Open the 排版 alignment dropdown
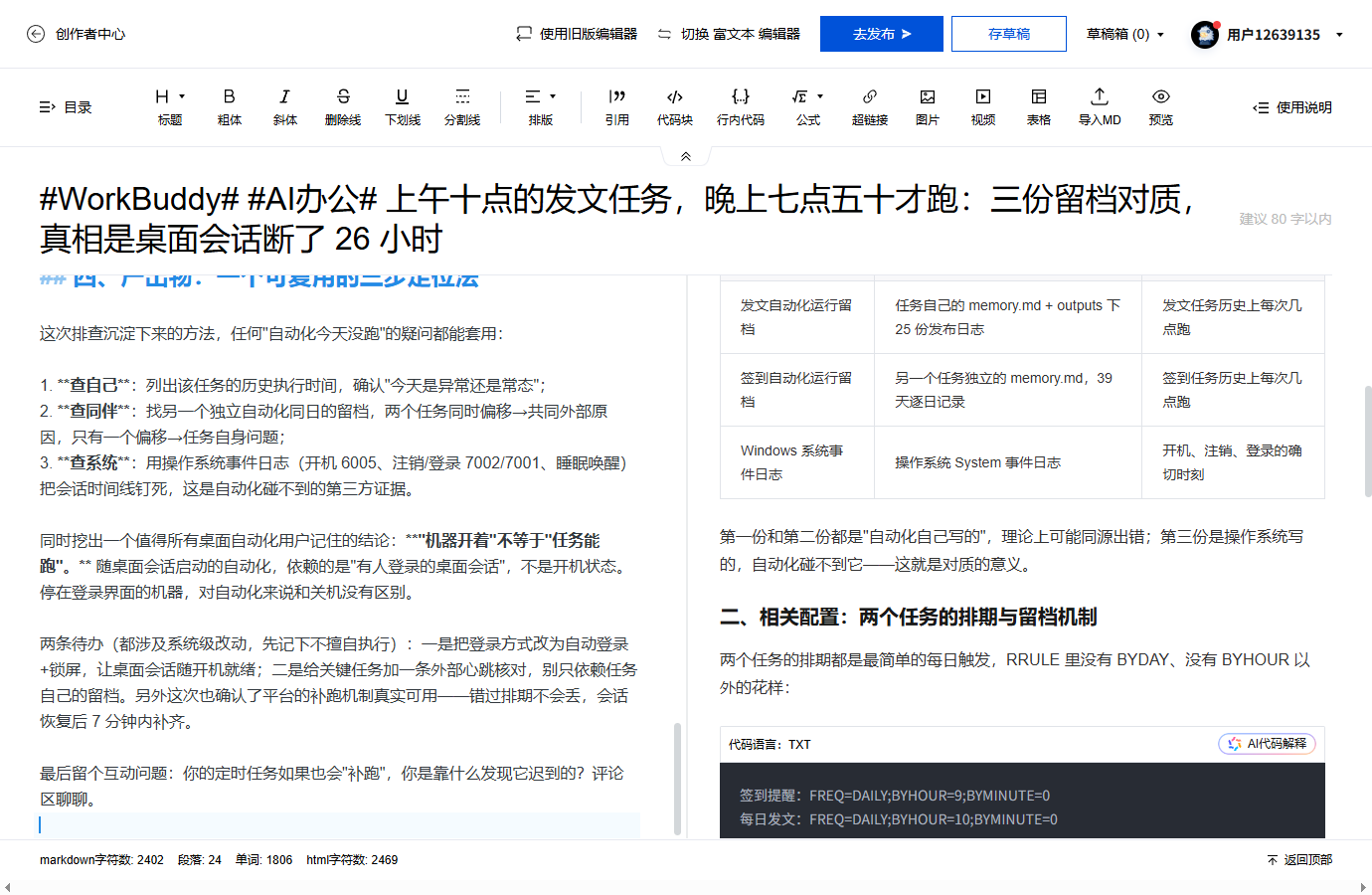 pyautogui.click(x=541, y=106)
